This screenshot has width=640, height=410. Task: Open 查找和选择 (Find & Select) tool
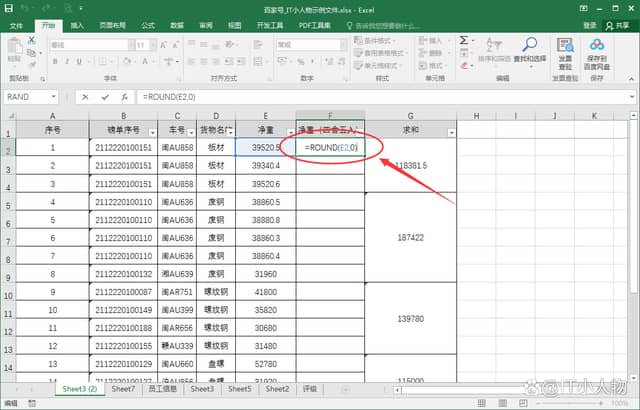coord(528,50)
